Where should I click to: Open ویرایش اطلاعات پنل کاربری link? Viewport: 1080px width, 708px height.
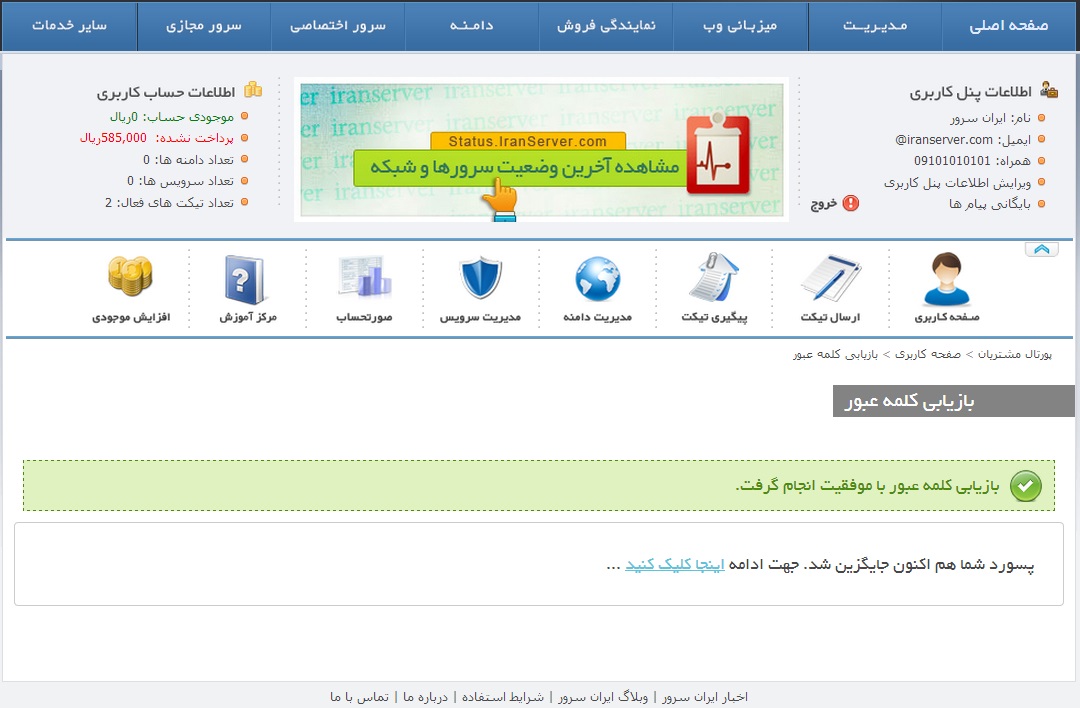957,183
